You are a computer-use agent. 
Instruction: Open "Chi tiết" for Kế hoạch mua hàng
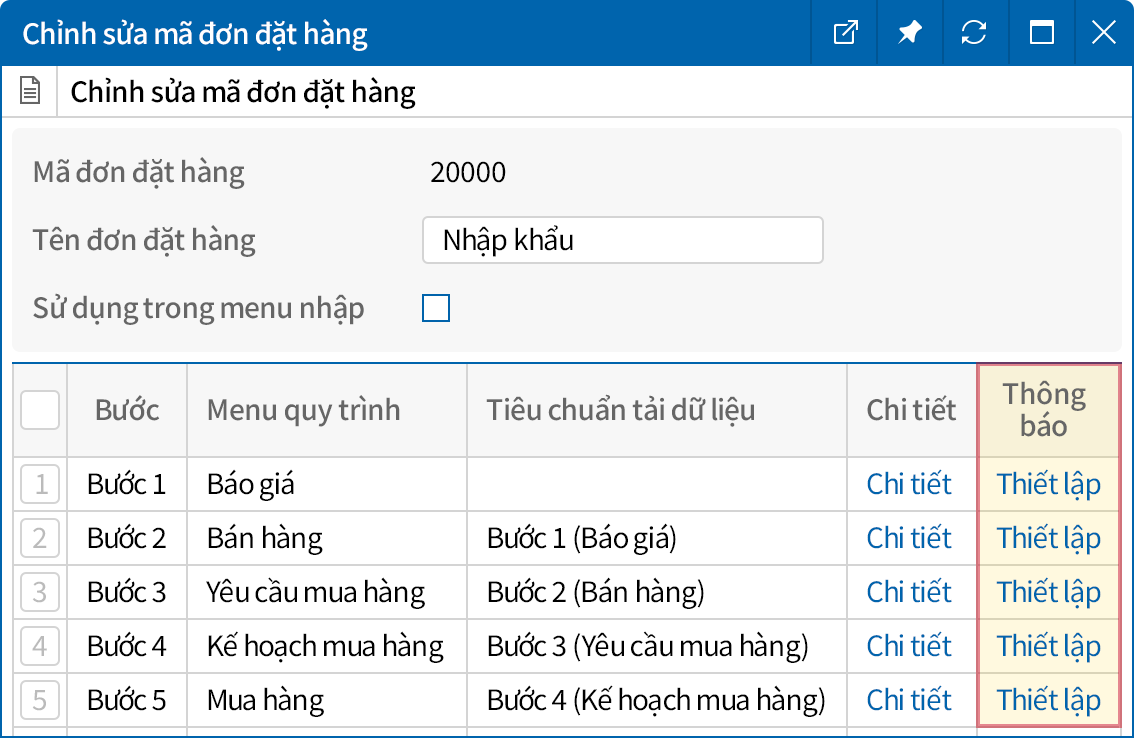click(909, 647)
